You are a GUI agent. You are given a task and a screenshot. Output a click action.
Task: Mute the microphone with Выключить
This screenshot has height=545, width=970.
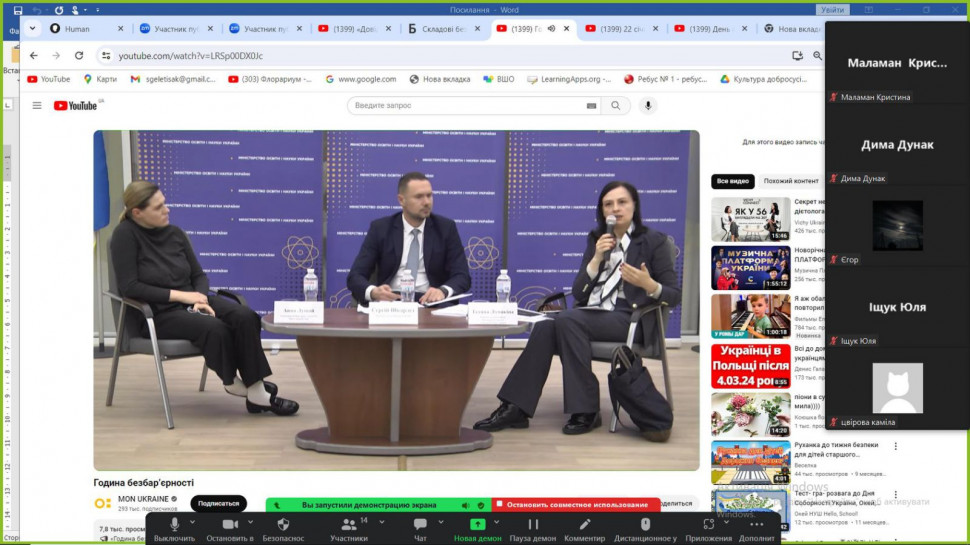pos(174,530)
